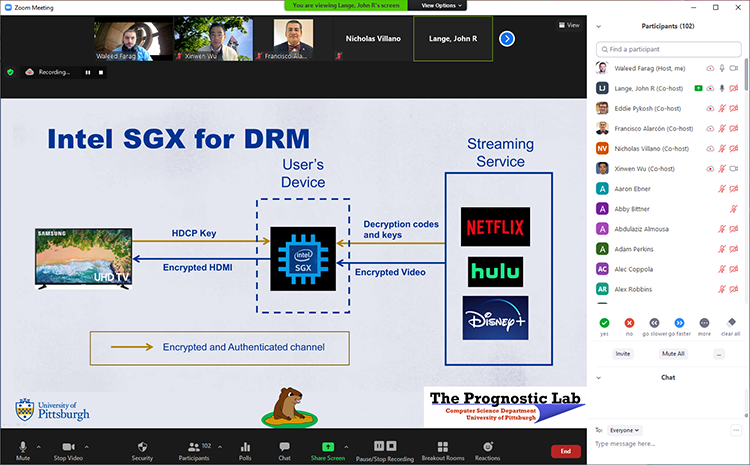Select Lange, John R video tile
Image resolution: width=750 pixels, height=465 pixels.
pos(453,39)
